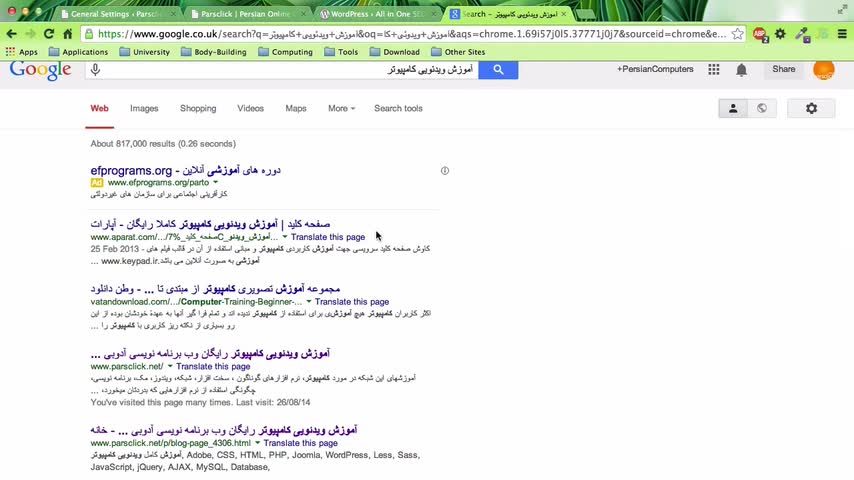Click Translate this page for vatandownload result
This screenshot has height=480, width=854.
pyautogui.click(x=352, y=302)
